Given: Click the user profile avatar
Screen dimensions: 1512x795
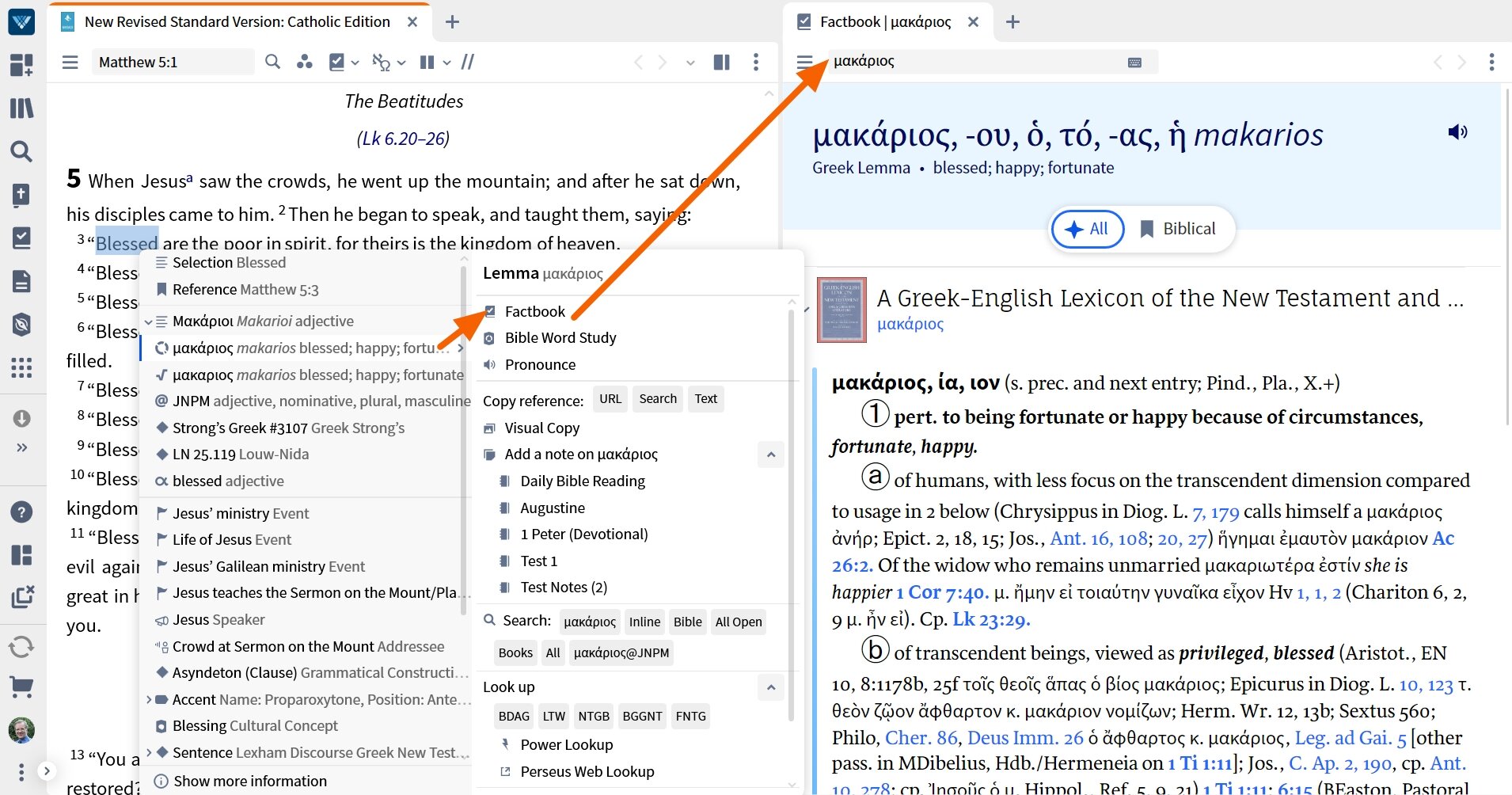Looking at the screenshot, I should pyautogui.click(x=21, y=729).
